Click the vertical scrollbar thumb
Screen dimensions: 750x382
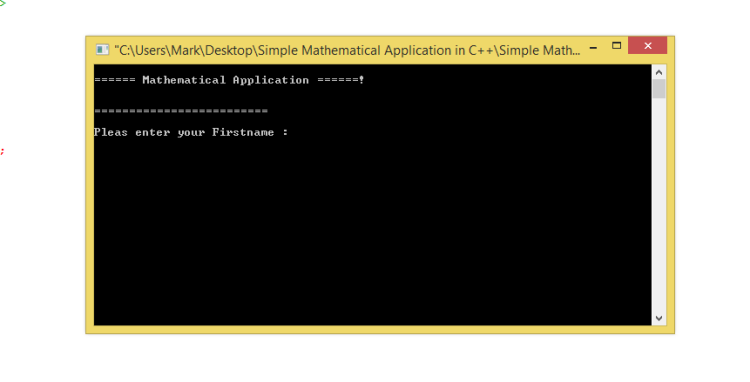[x=659, y=89]
